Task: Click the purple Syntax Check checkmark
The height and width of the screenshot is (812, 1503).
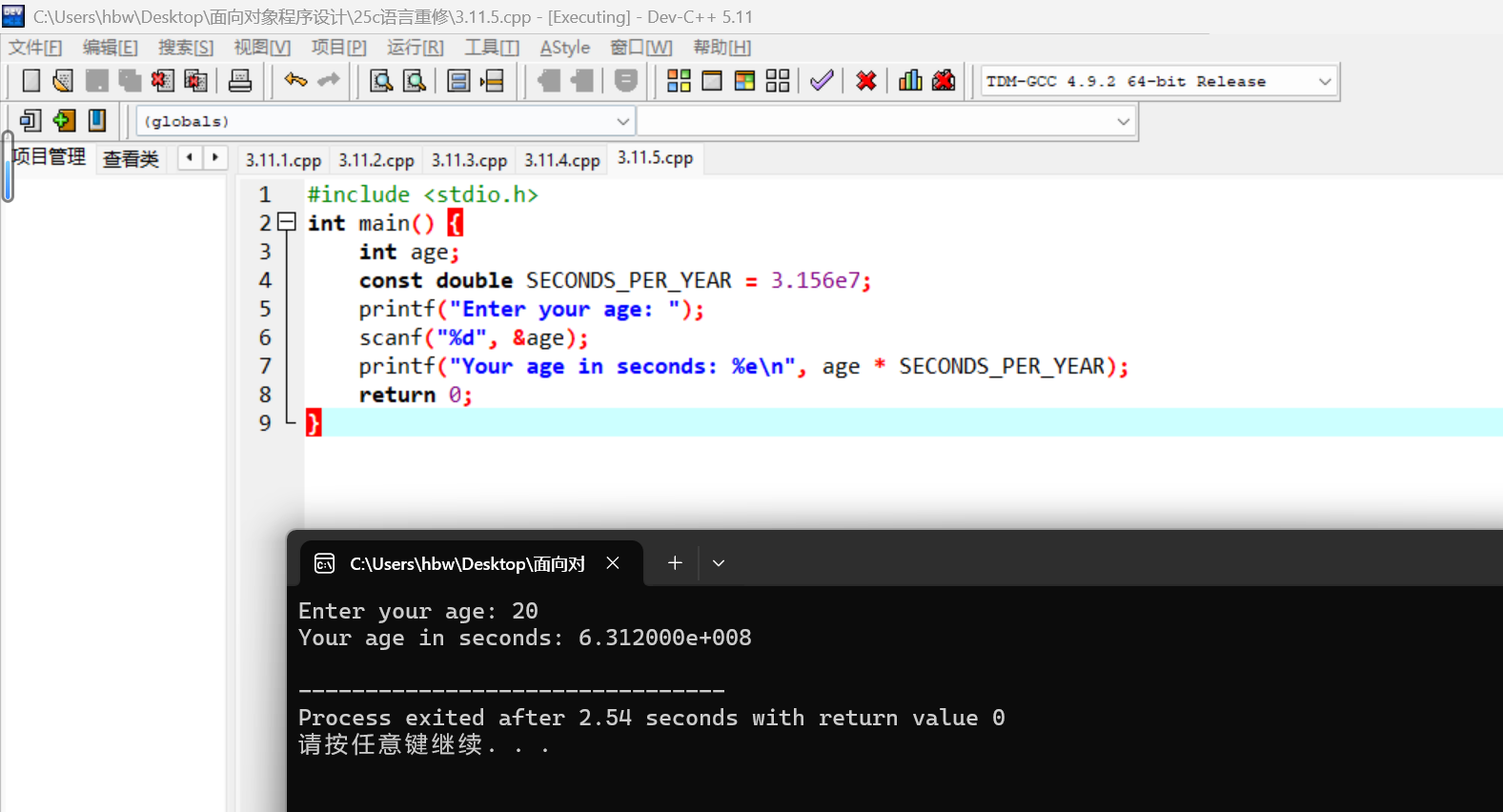Action: coord(822,81)
